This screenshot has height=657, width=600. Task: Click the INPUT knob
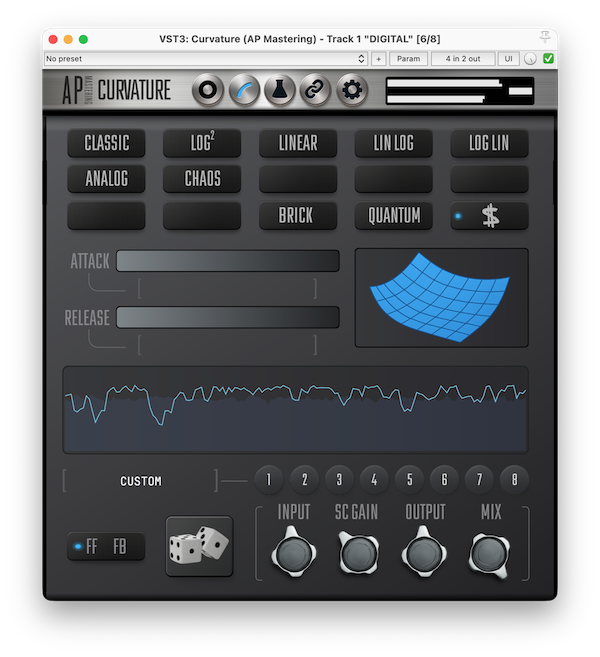(293, 553)
